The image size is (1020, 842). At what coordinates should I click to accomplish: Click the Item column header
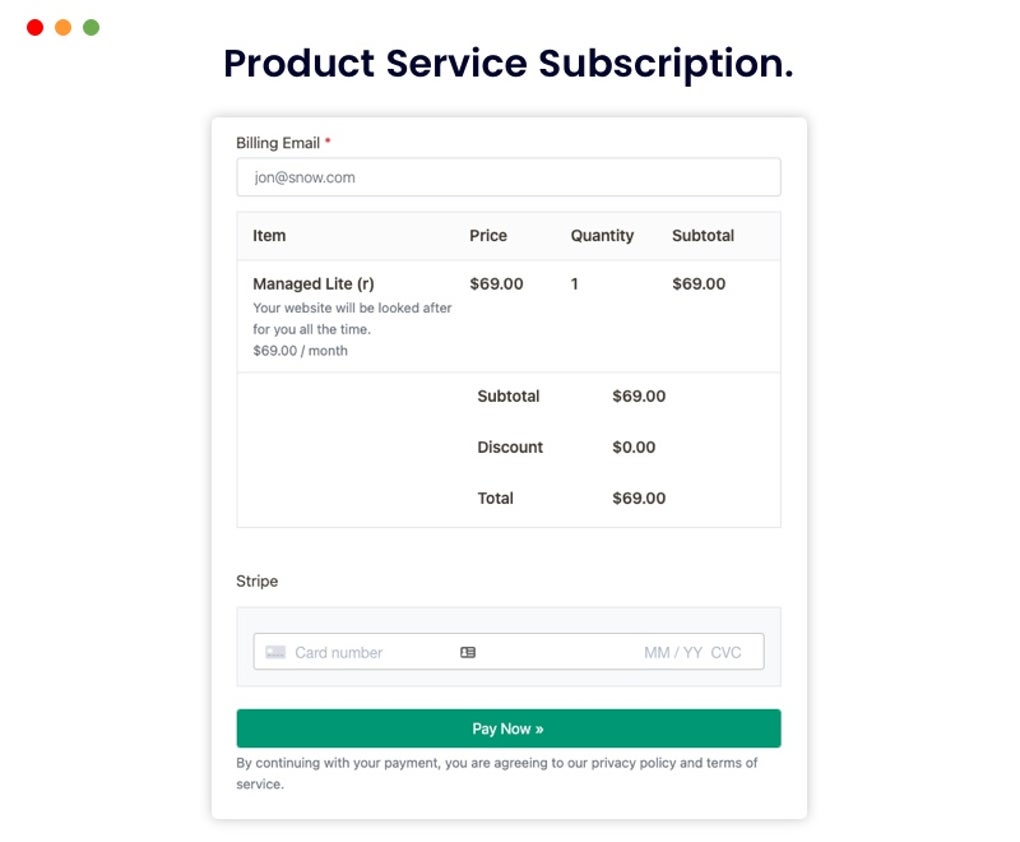click(268, 236)
